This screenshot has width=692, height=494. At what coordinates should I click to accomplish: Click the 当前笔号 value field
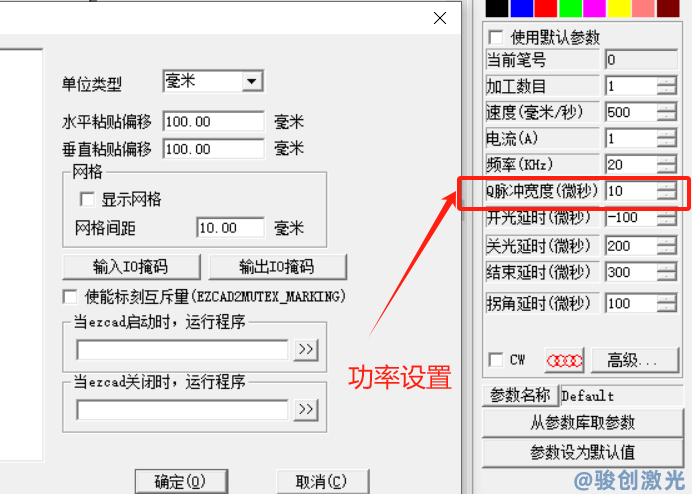click(641, 60)
